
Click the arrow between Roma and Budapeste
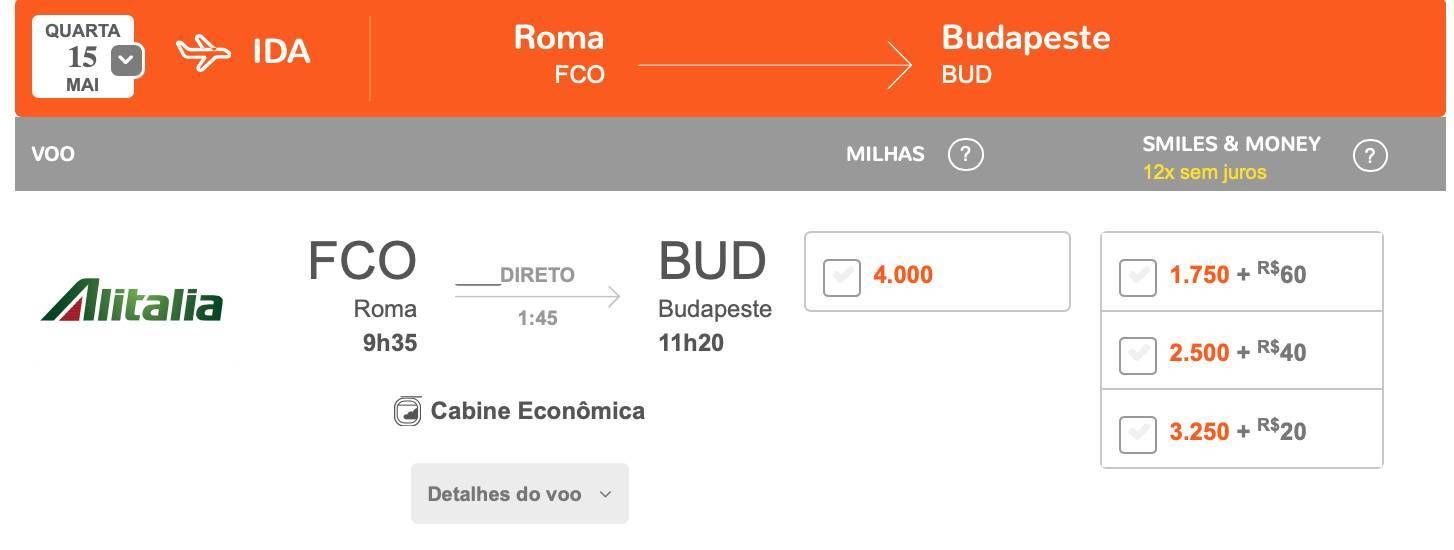coord(775,66)
